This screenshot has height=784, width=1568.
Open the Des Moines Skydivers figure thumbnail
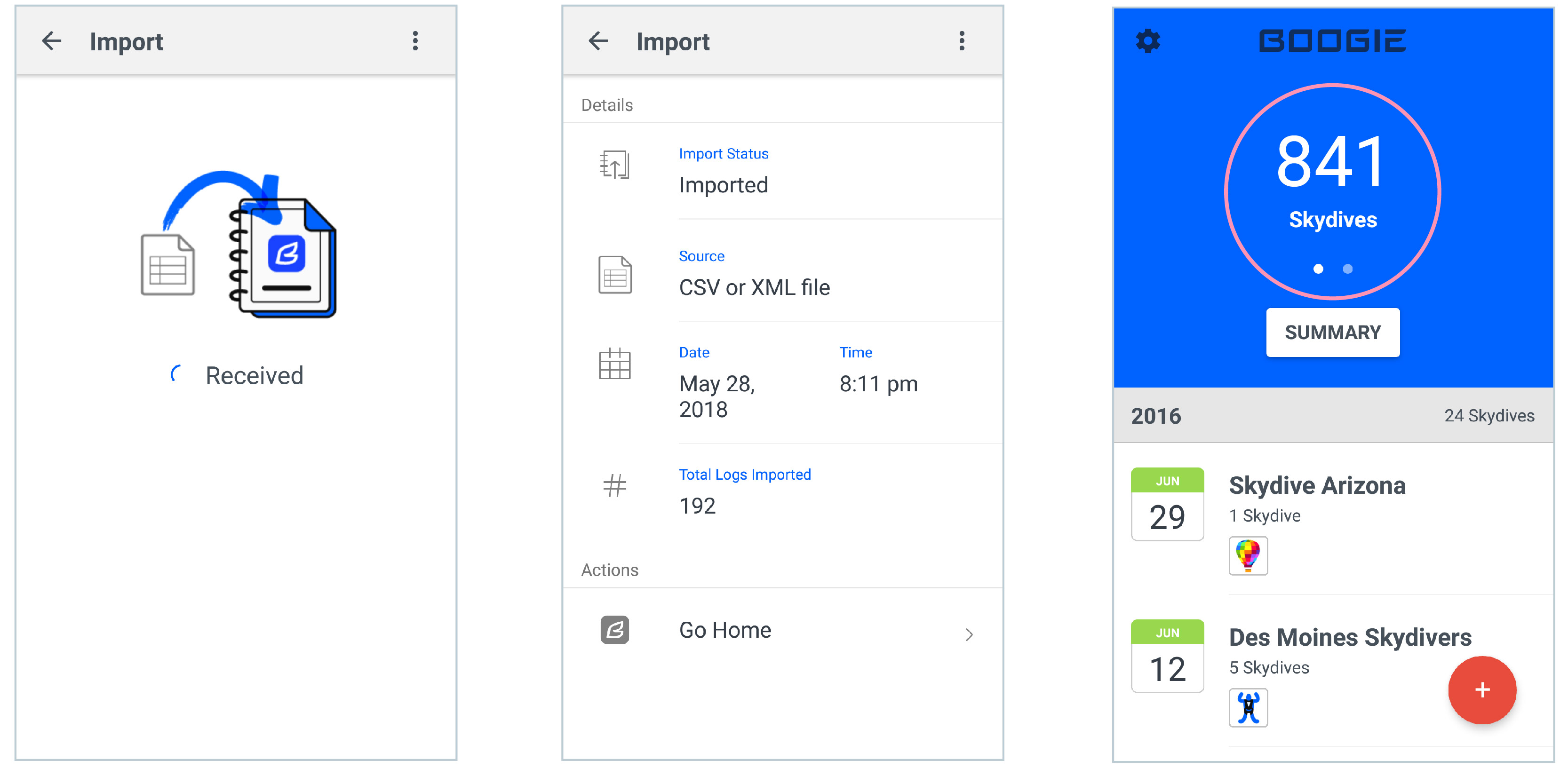[x=1248, y=707]
